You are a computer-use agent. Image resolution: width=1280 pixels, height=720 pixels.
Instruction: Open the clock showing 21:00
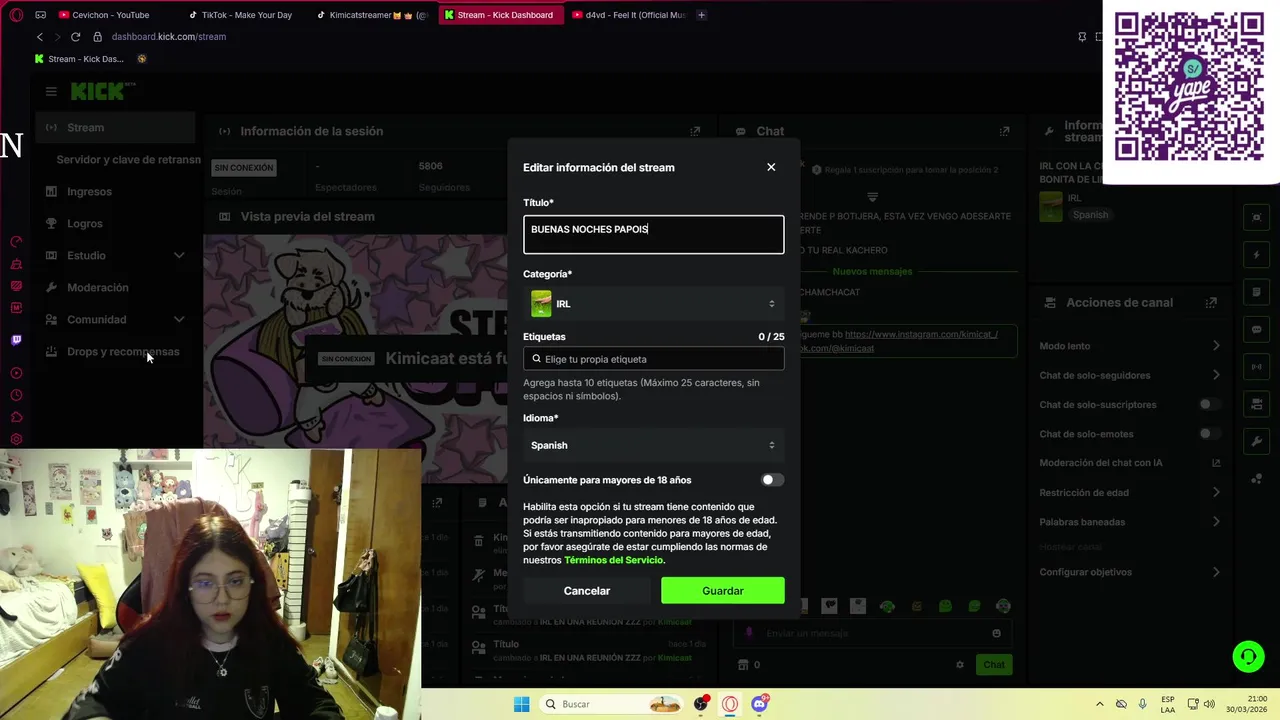point(1248,704)
